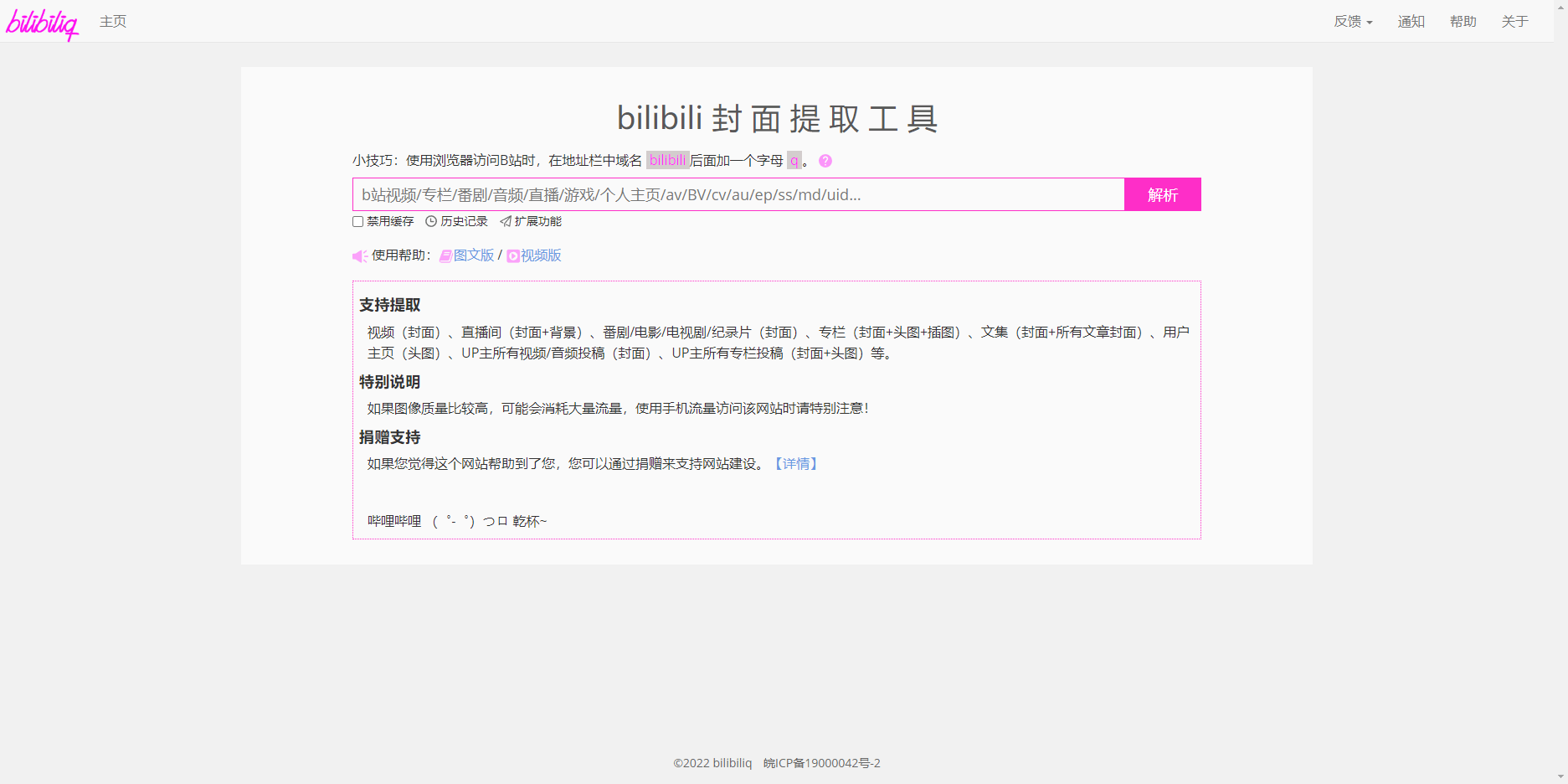Open the 【详情】donation link
Viewport: 1568px width, 784px height.
[796, 463]
